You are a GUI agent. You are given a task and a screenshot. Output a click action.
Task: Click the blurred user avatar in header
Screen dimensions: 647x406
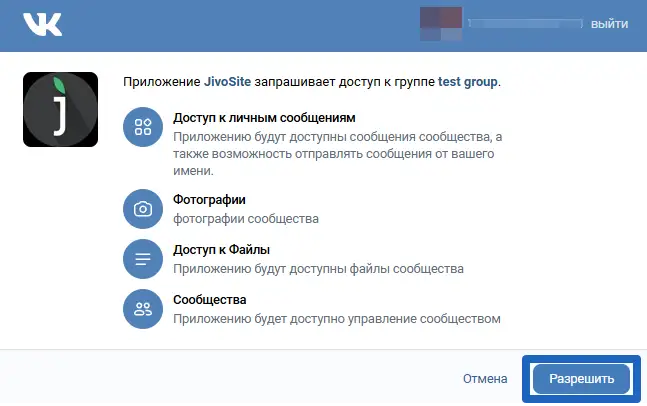pyautogui.click(x=441, y=24)
